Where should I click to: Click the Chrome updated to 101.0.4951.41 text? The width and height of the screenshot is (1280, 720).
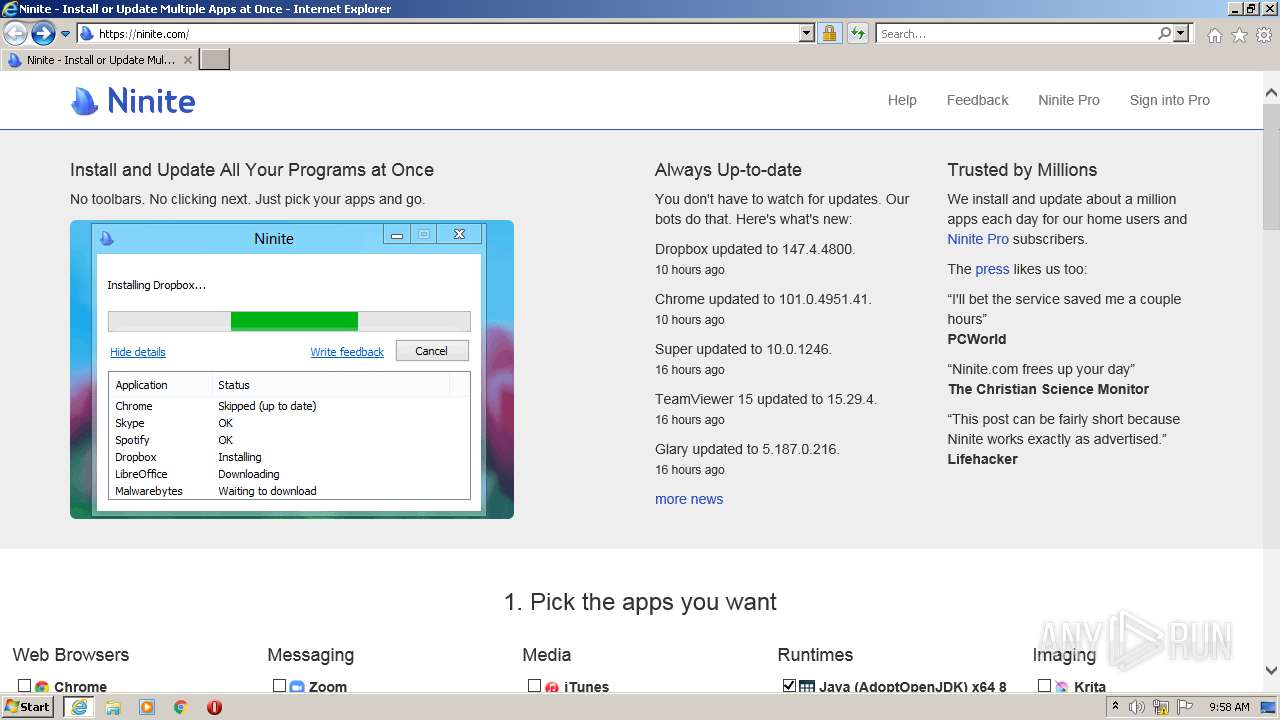point(764,299)
